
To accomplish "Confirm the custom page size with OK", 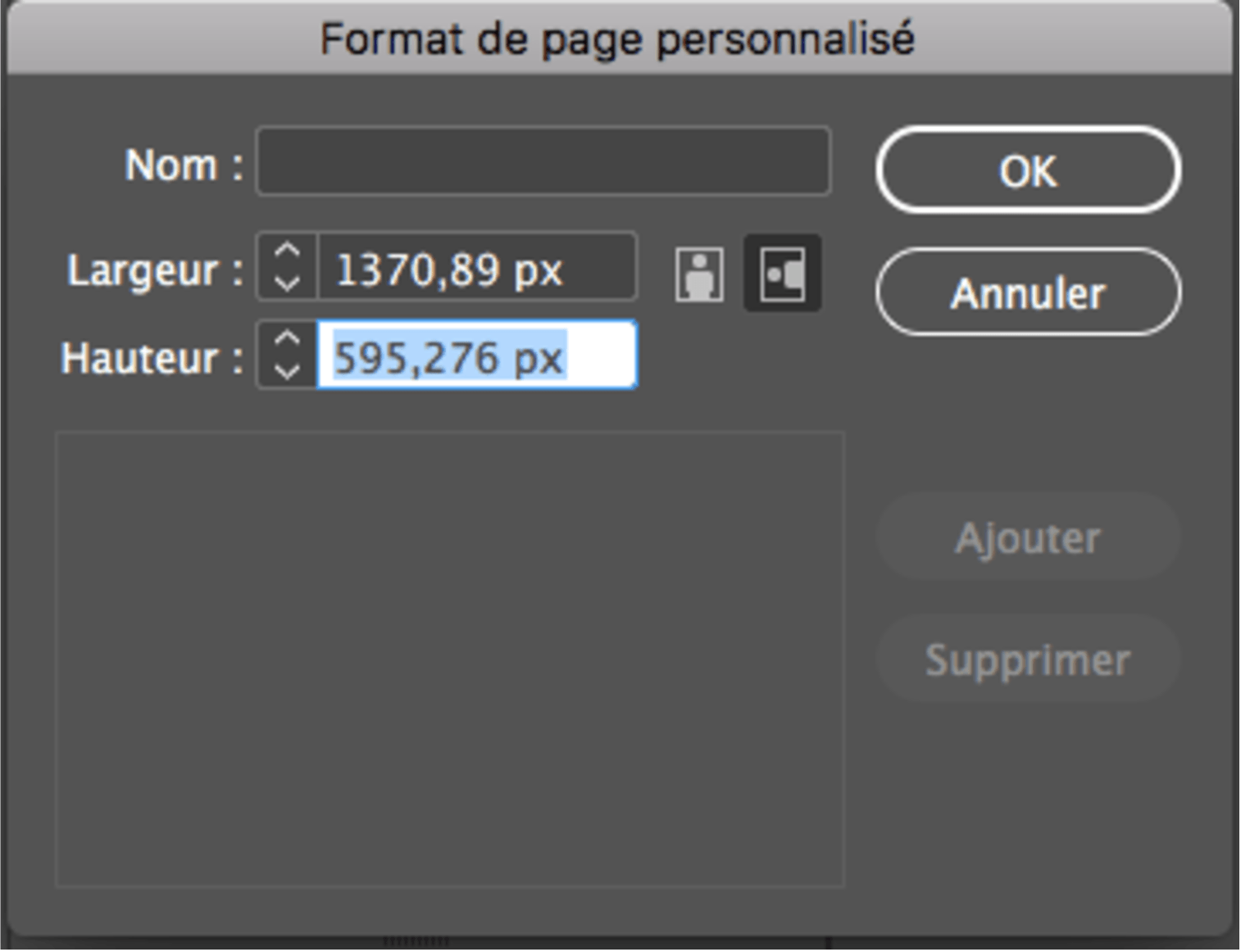I will tap(1028, 170).
